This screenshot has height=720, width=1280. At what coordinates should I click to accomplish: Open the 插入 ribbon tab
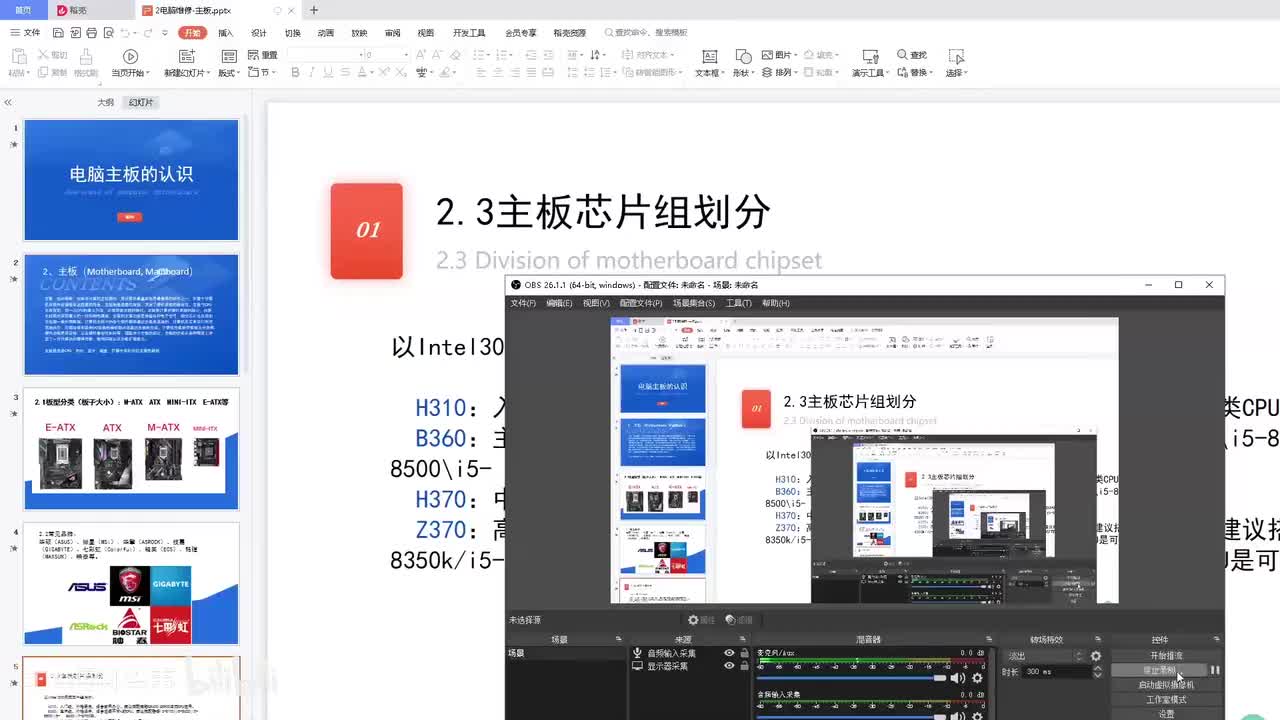pyautogui.click(x=226, y=33)
